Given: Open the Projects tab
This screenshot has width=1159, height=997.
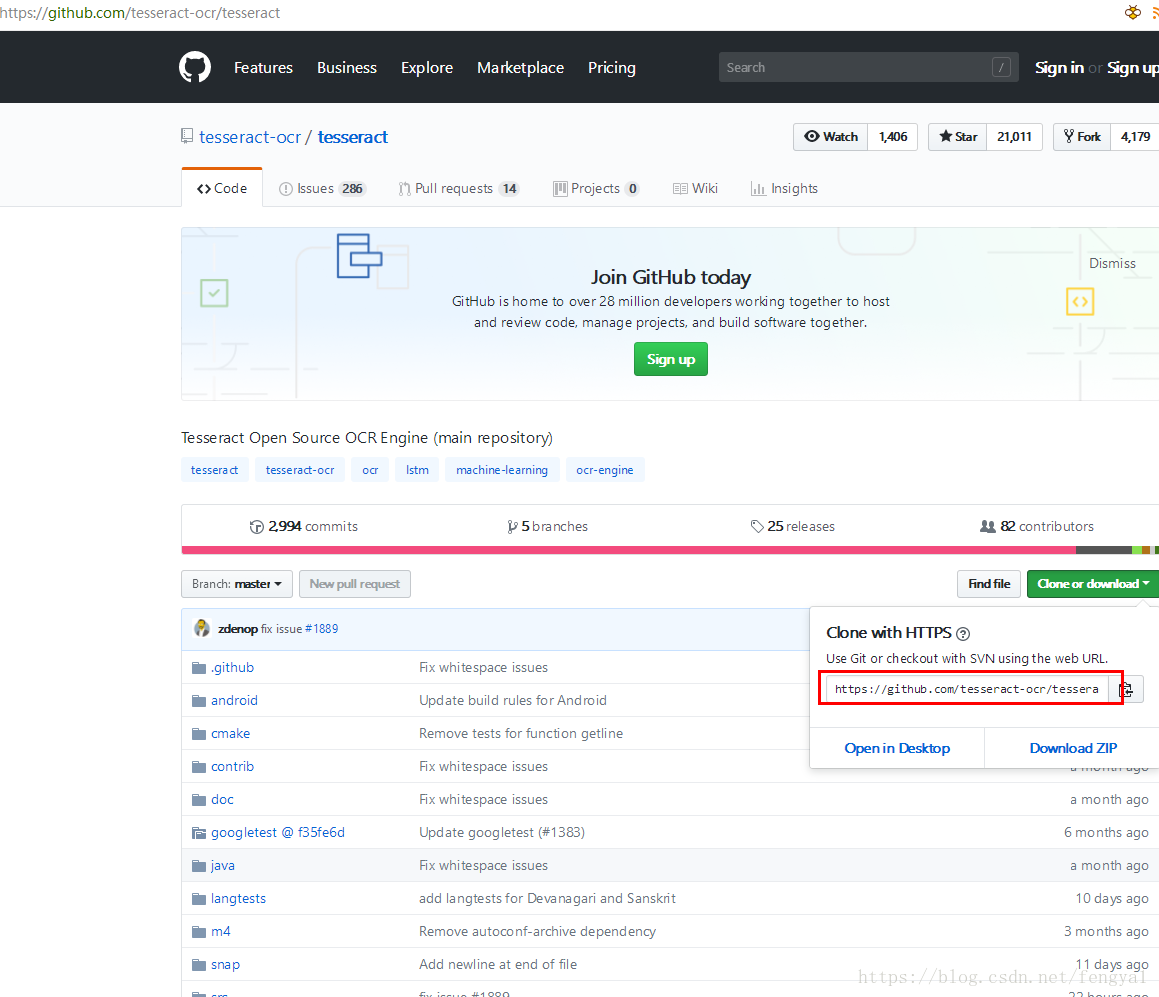Looking at the screenshot, I should pos(596,188).
